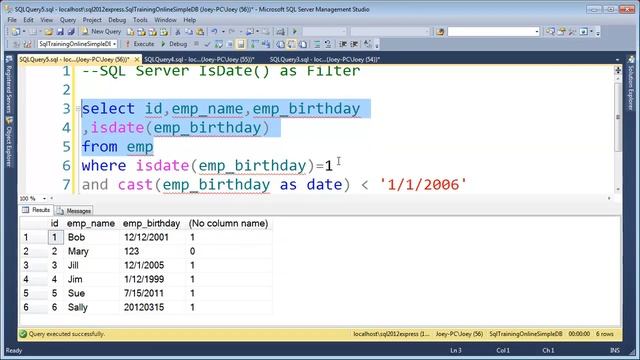Viewport: 640px width, 360px height.
Task: Click the Undo arrow icon
Action: click(214, 31)
